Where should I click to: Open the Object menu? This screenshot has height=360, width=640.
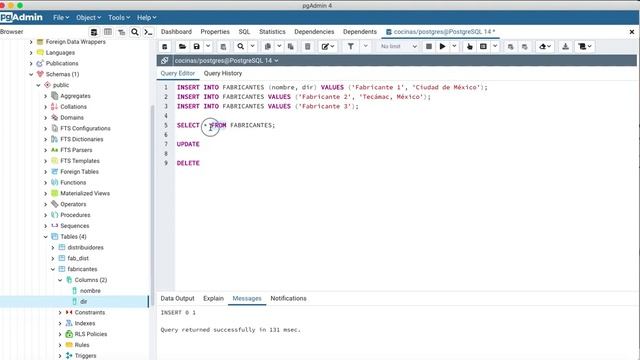[88, 18]
